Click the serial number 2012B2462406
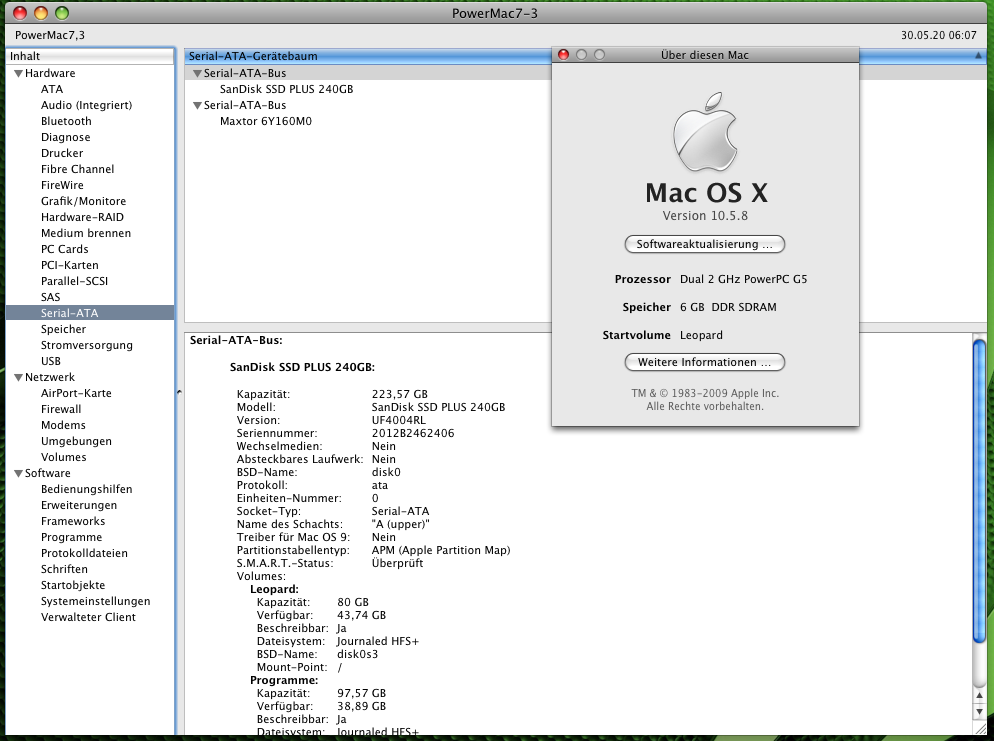 [x=413, y=434]
